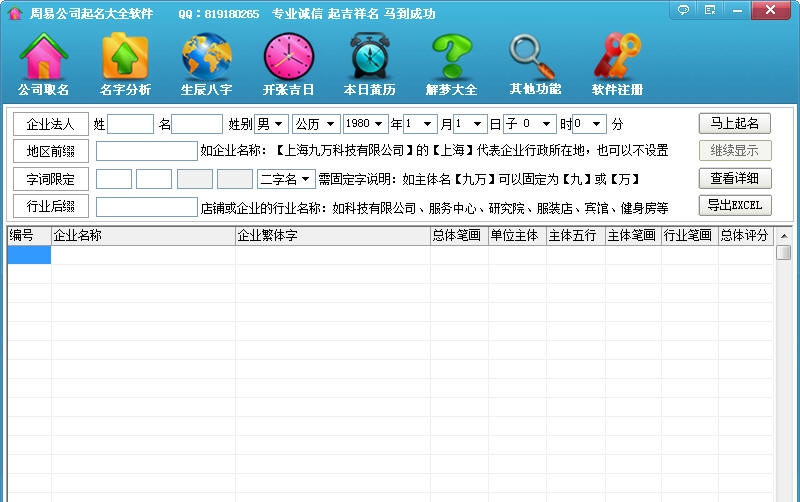Viewport: 800px width, 502px height.
Task: Focus the 地区前缀 text field
Action: click(x=147, y=151)
